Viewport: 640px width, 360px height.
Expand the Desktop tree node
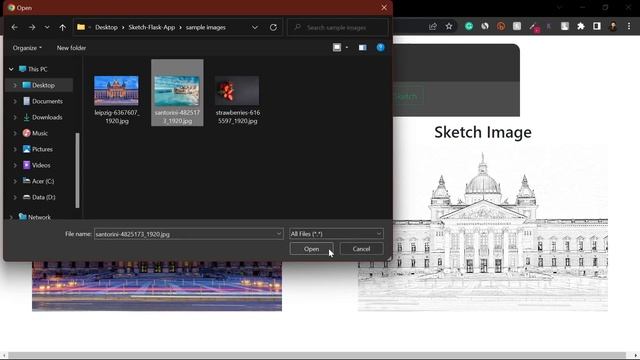15,85
